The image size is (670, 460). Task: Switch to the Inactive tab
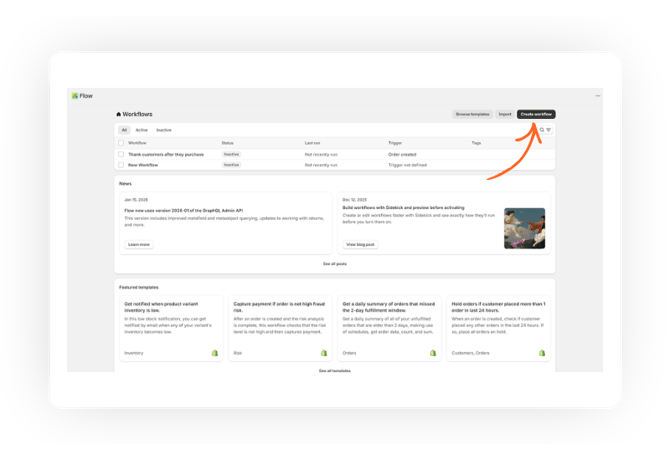click(x=163, y=130)
